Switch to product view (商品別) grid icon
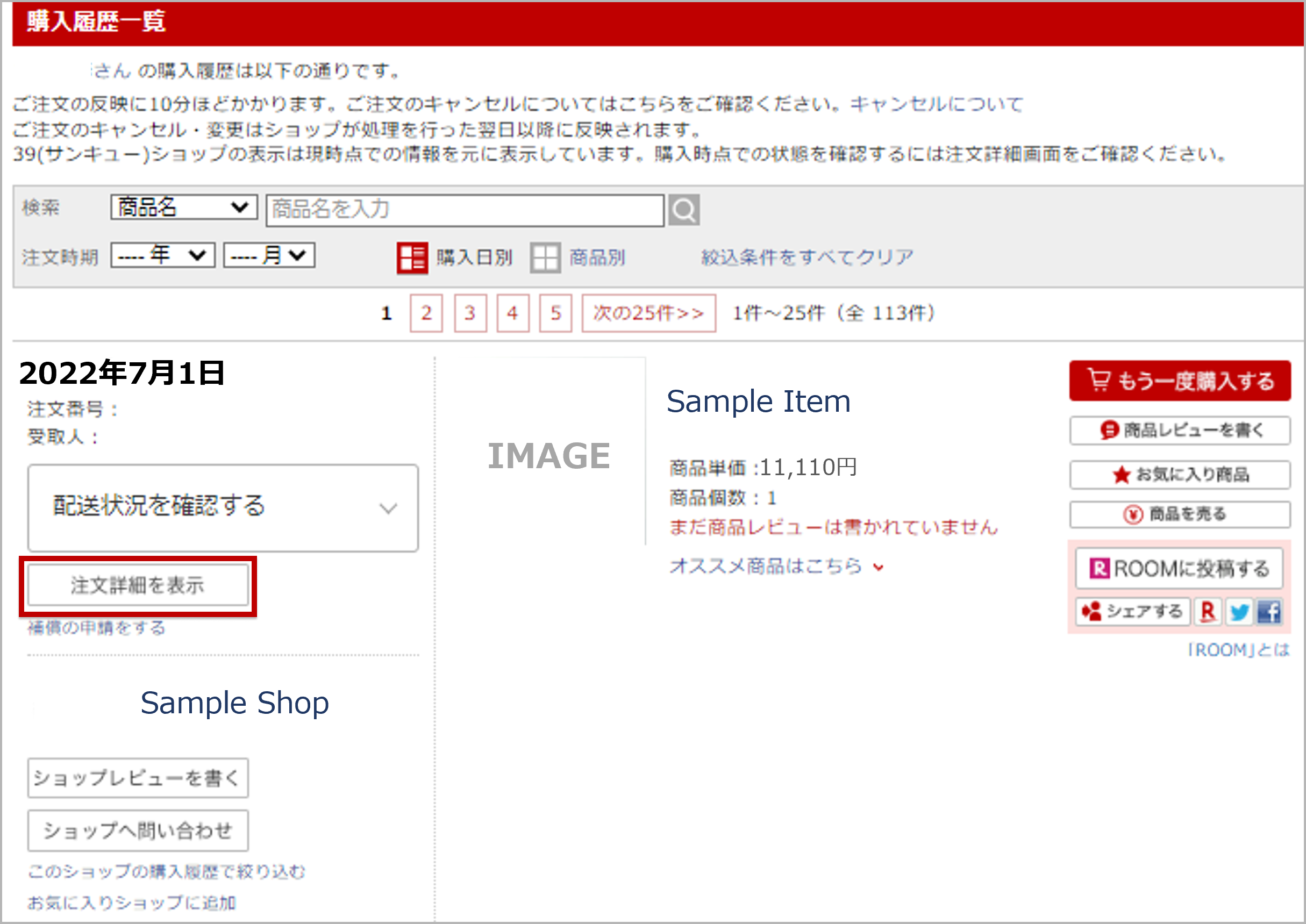The image size is (1306, 924). (x=545, y=257)
